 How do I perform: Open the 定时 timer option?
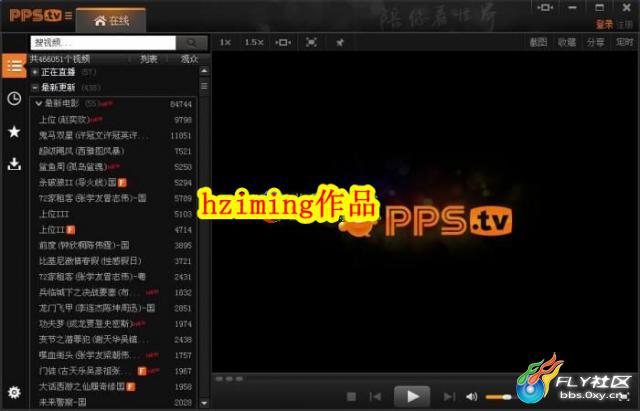[624, 42]
